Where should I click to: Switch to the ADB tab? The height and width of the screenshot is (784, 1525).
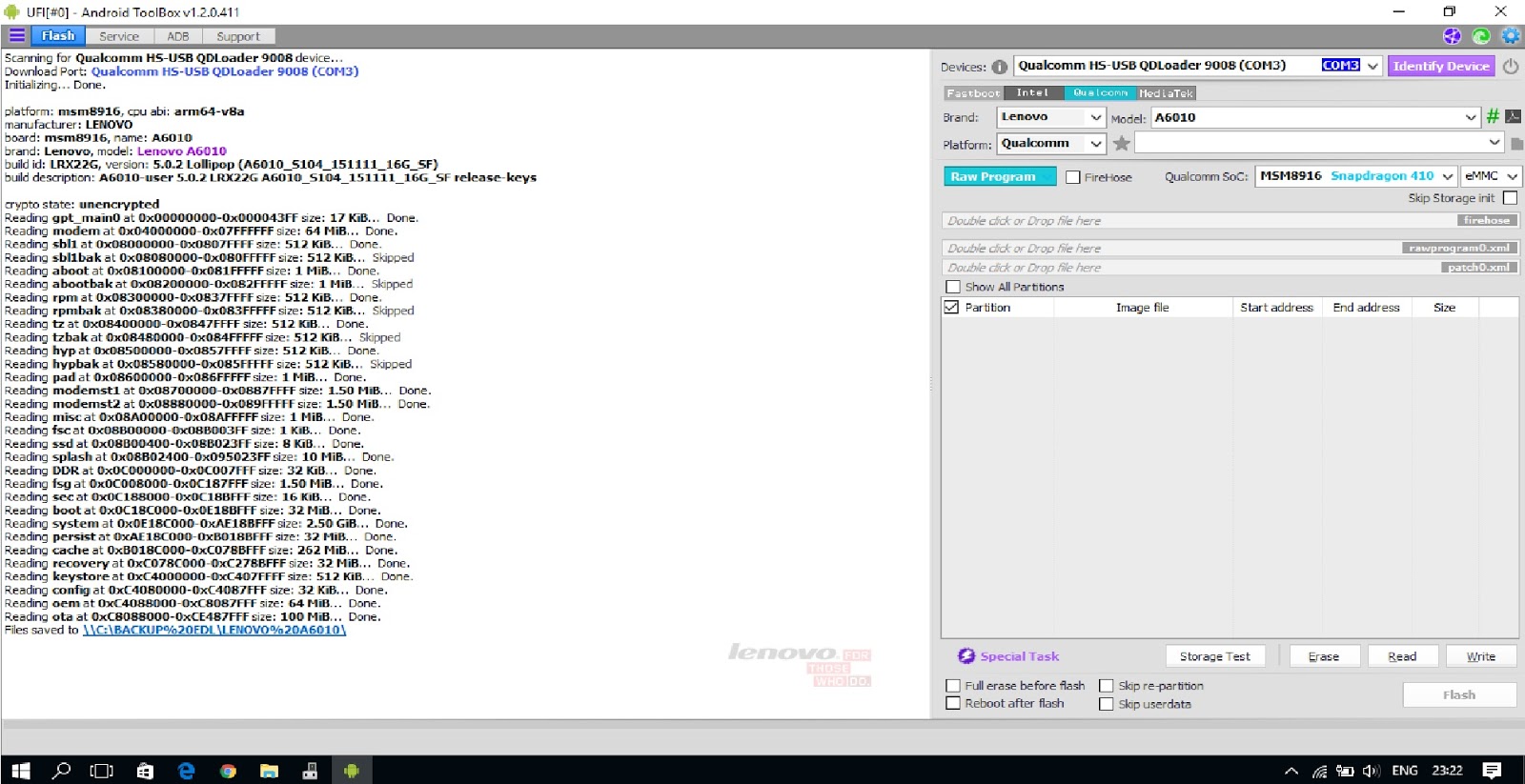click(178, 36)
